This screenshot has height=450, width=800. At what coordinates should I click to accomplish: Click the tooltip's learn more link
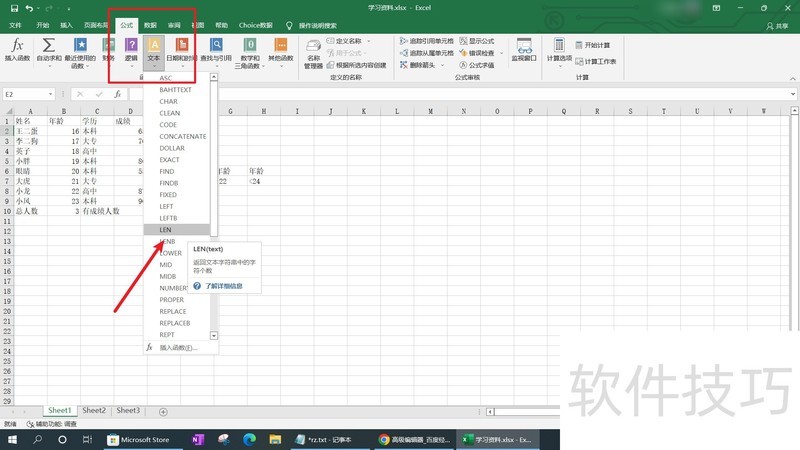(223, 286)
